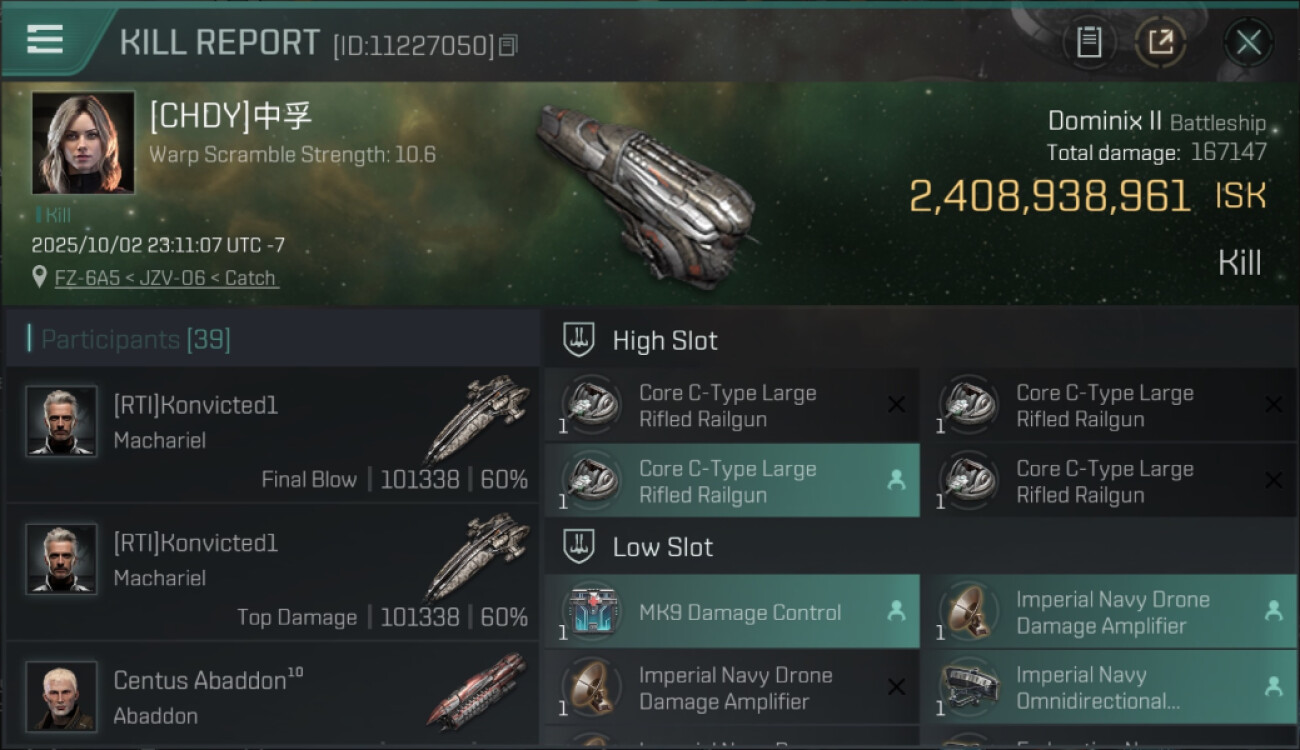Click the first Core C-Type Railgun X mark
Viewport: 1300px width, 750px height.
(x=896, y=405)
